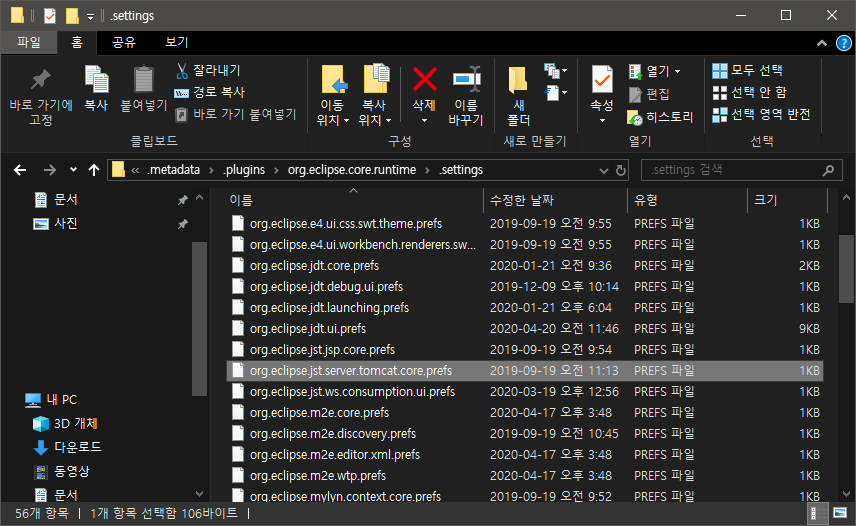Go back with the left arrow

pos(20,170)
